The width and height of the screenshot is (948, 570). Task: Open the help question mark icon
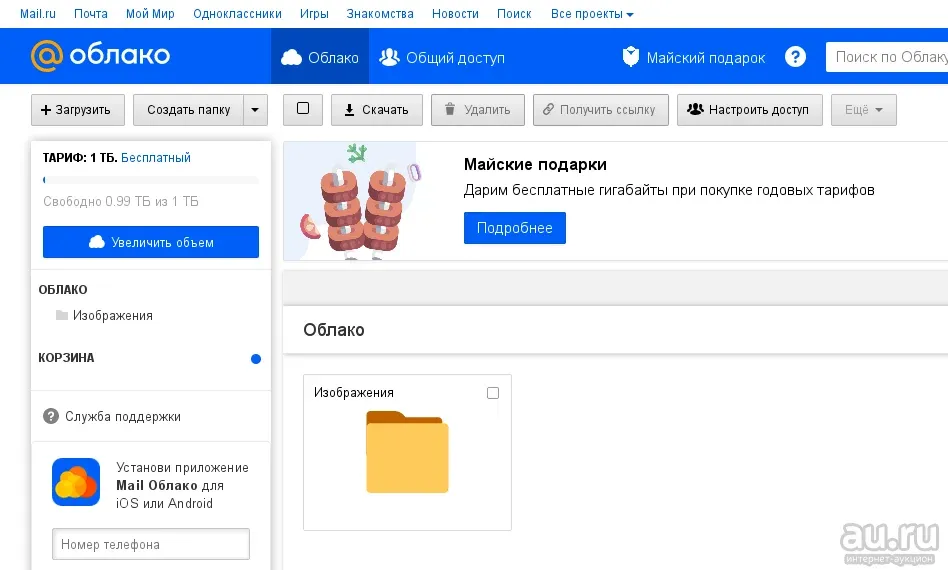[795, 57]
